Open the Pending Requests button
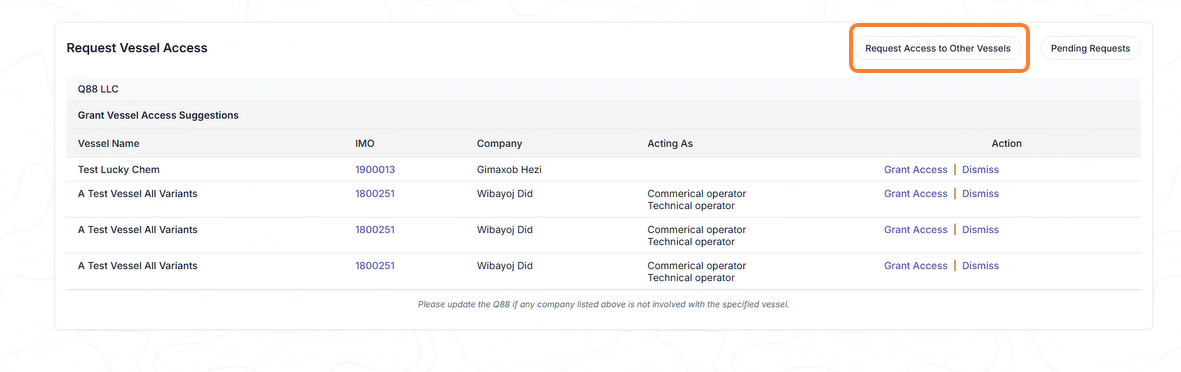The height and width of the screenshot is (372, 1181). click(x=1090, y=48)
